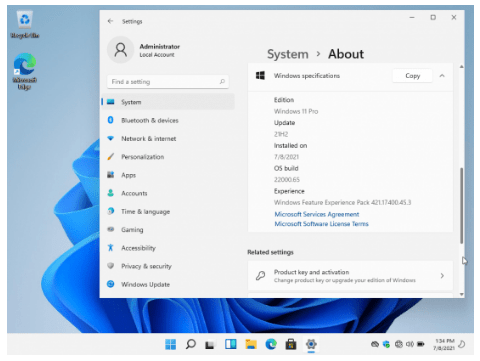Viewport: 480px width, 361px height.
Task: Click the security shield icon in the system tray
Action: pos(387,344)
